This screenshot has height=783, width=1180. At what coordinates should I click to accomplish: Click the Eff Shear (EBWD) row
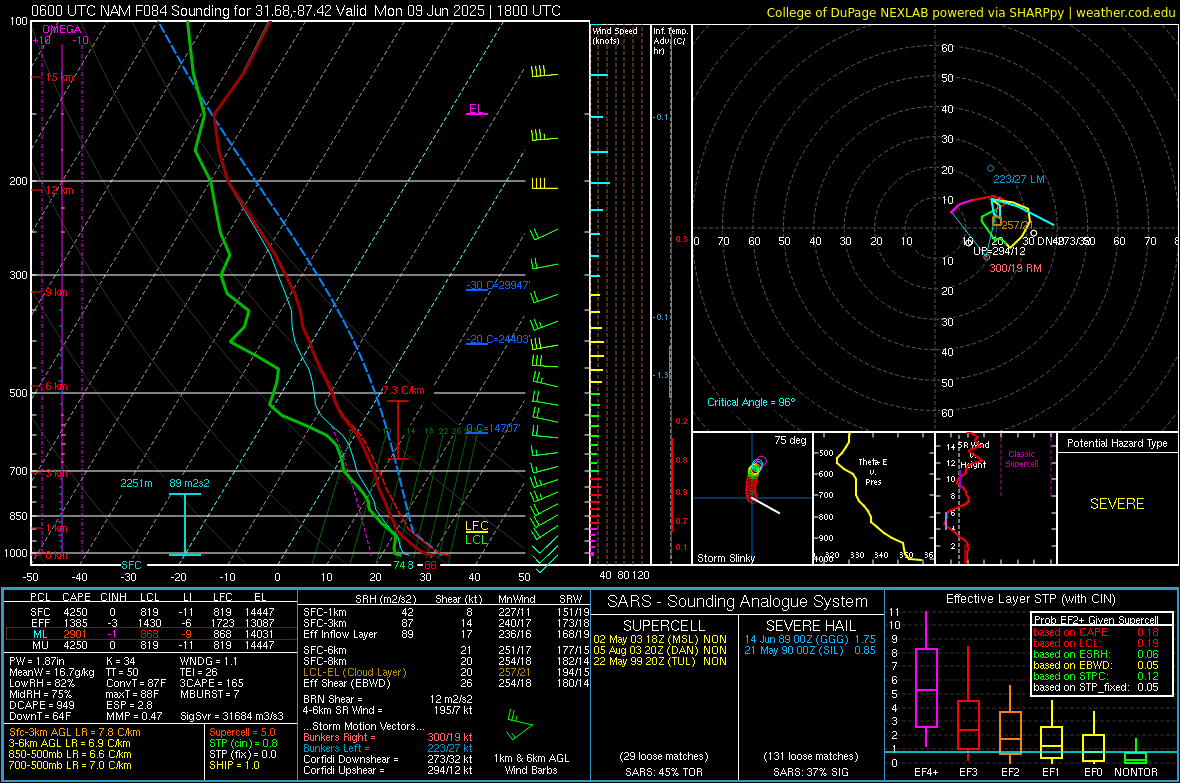446,683
